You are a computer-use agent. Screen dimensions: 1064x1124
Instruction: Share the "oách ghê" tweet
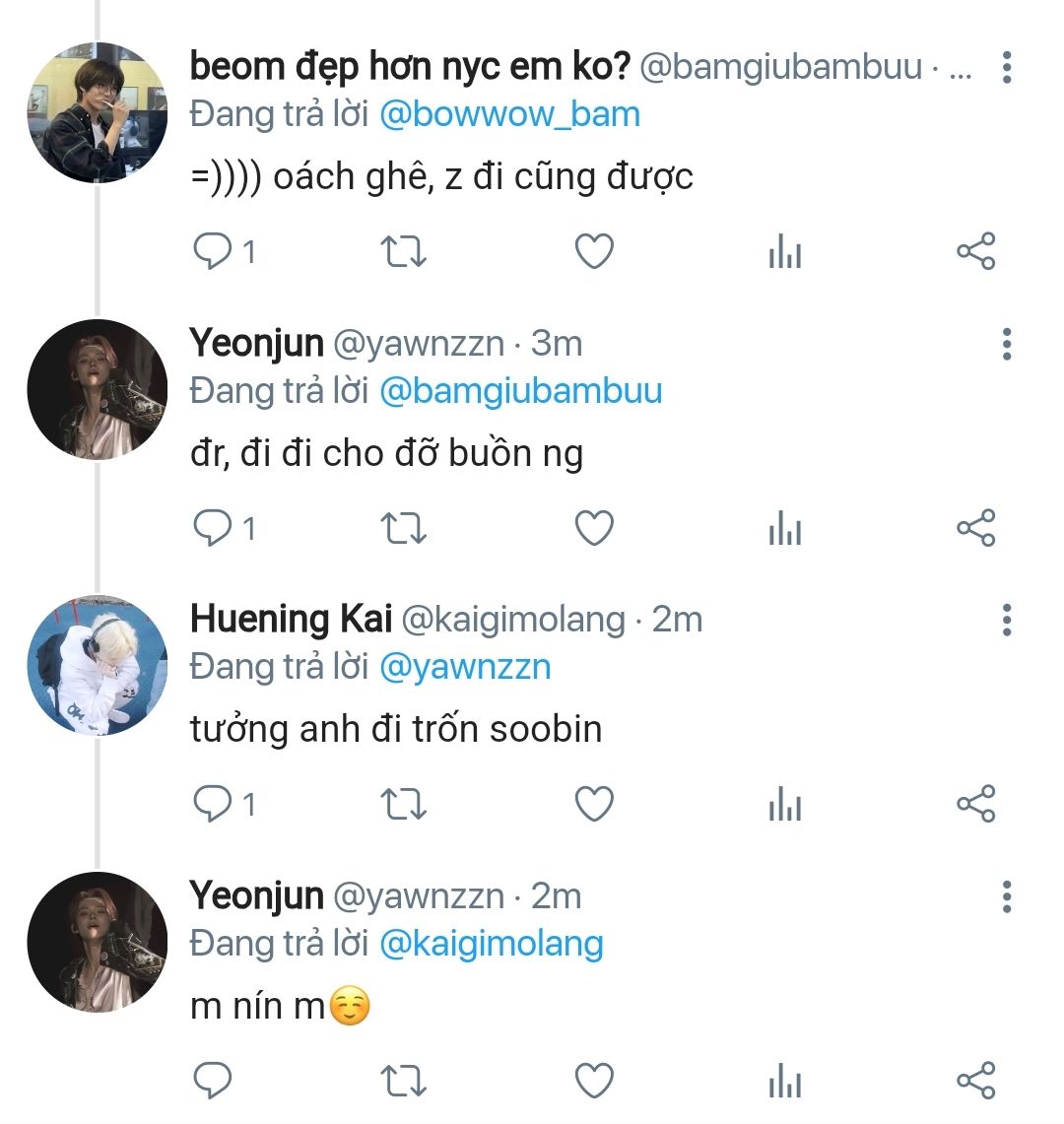click(975, 253)
